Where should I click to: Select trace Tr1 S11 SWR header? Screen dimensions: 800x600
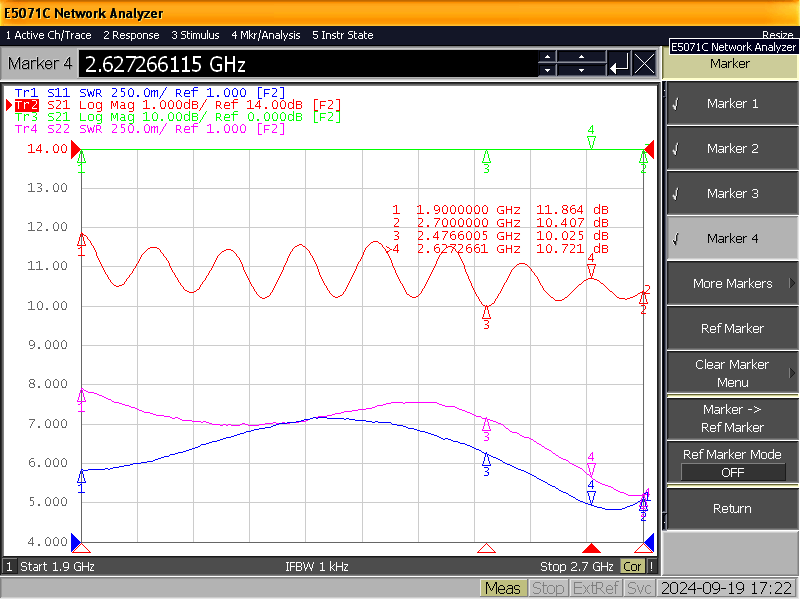coord(150,93)
